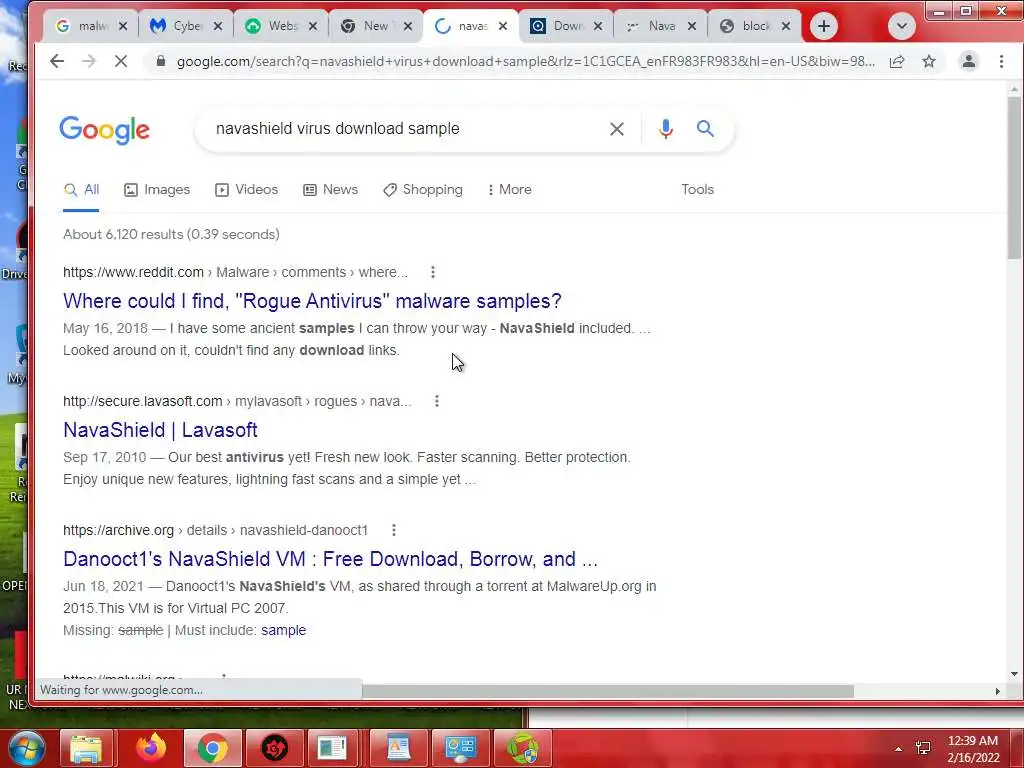Open Windows Explorer folder on taskbar
The image size is (1024, 768).
point(87,748)
